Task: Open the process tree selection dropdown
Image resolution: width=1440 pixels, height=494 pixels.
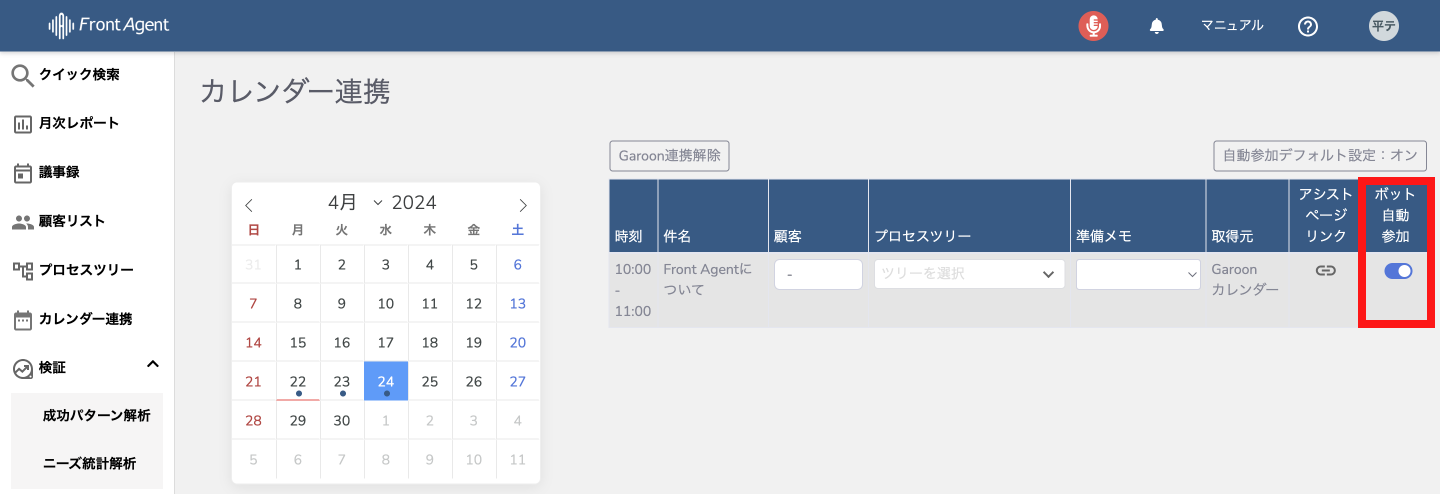Action: 969,274
